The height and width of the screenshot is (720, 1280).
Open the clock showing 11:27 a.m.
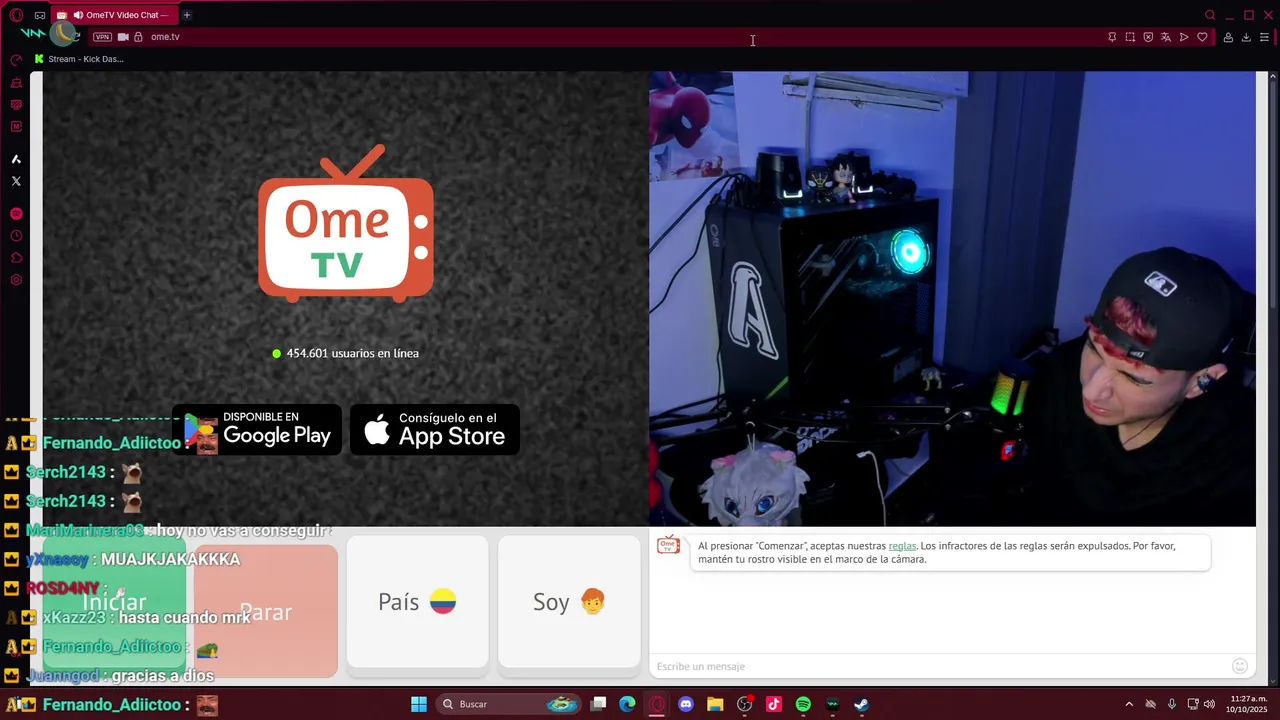1248,704
